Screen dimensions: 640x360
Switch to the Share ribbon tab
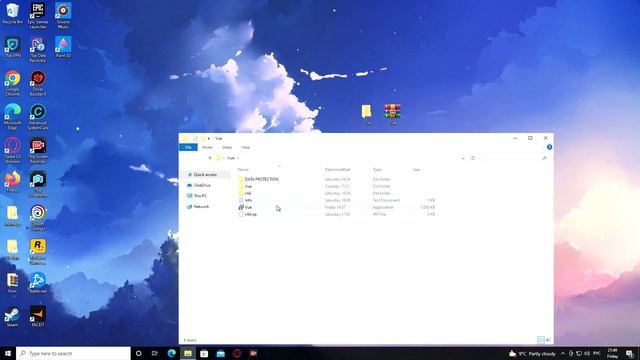click(x=227, y=147)
